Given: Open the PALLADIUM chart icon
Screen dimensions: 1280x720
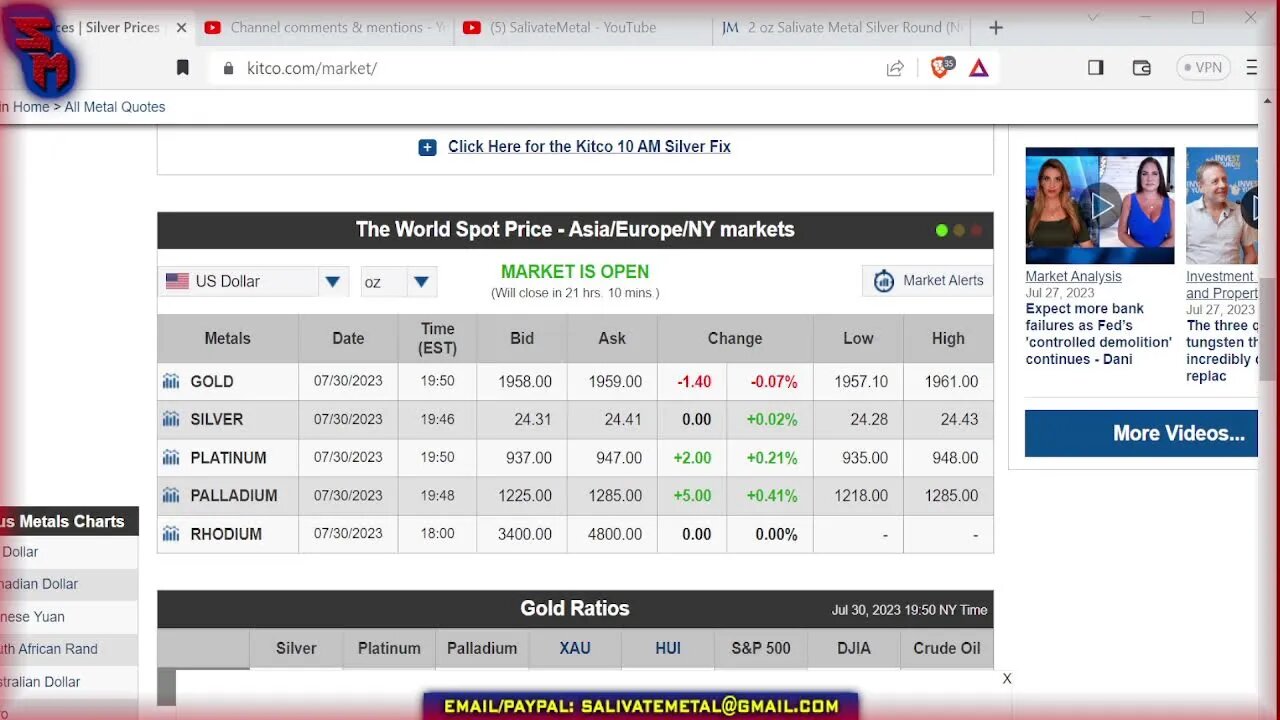Looking at the screenshot, I should (x=171, y=495).
